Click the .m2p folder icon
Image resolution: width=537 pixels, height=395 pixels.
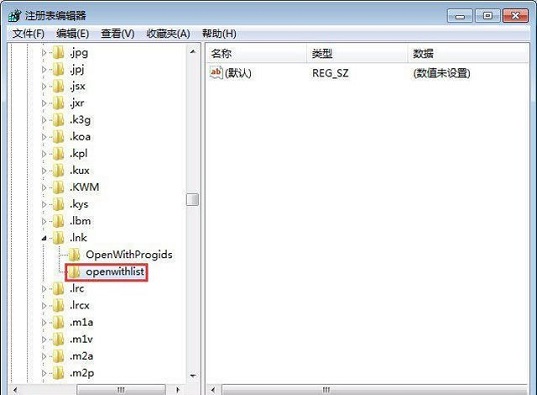coord(58,373)
